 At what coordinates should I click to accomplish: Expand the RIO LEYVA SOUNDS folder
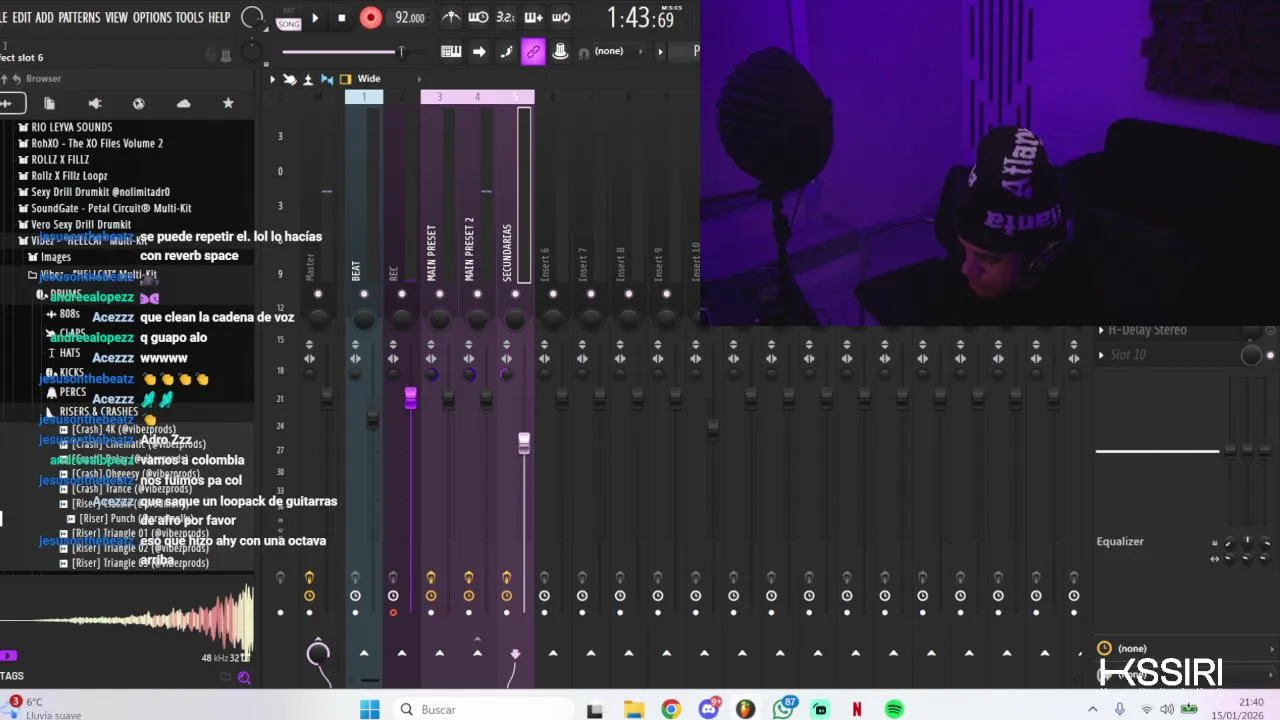click(x=65, y=127)
